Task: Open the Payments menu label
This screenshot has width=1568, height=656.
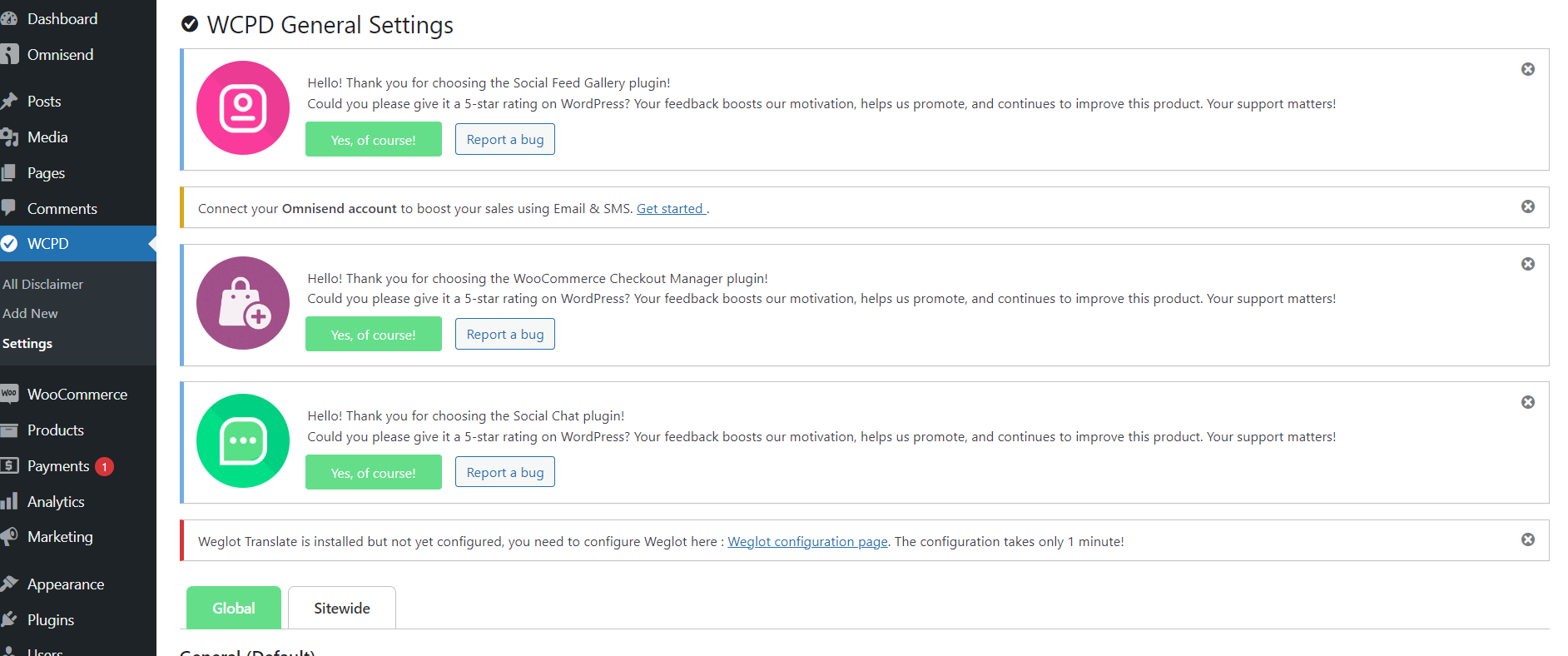Action: pos(58,466)
